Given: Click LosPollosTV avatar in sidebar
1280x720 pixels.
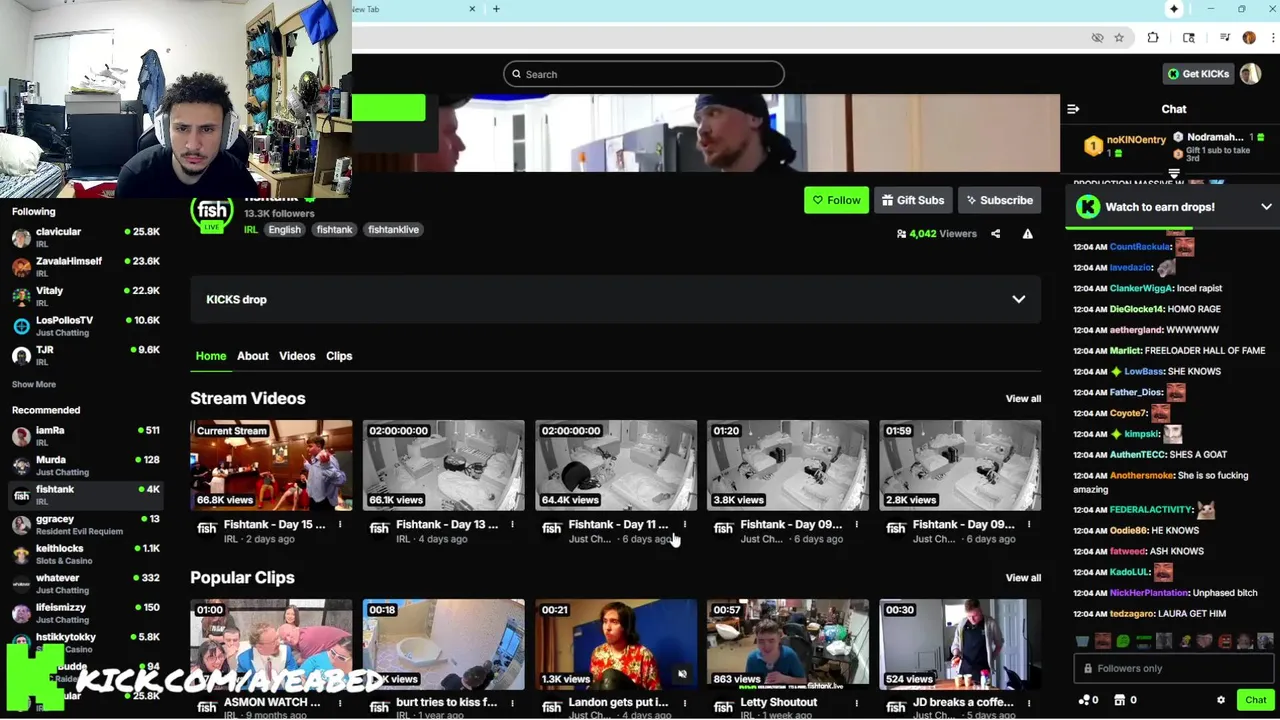Looking at the screenshot, I should [x=21, y=326].
